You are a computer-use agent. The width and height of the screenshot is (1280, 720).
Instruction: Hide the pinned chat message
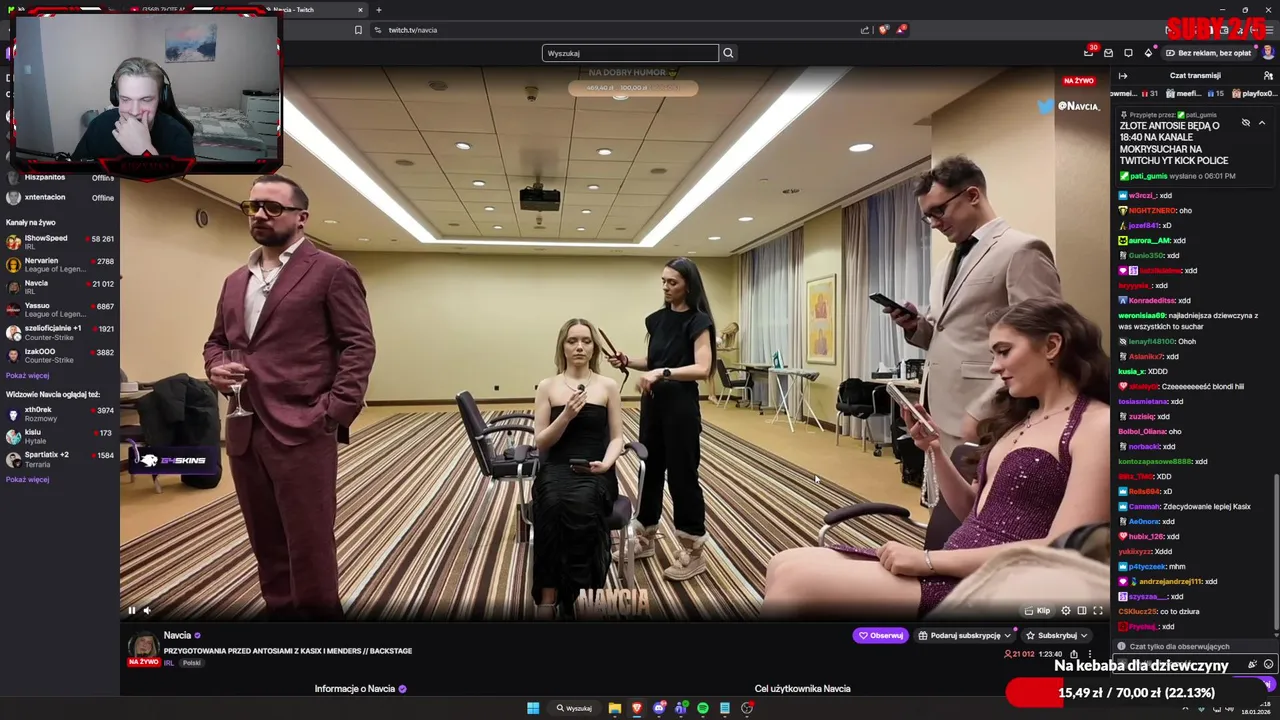(1246, 123)
